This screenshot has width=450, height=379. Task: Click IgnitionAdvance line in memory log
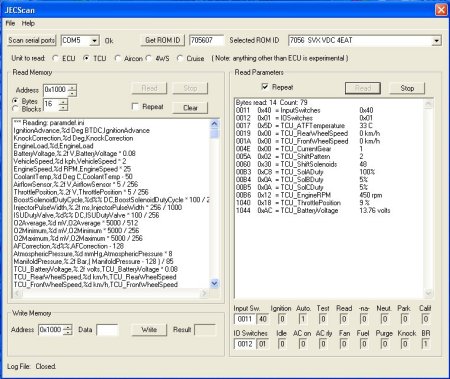pyautogui.click(x=82, y=131)
